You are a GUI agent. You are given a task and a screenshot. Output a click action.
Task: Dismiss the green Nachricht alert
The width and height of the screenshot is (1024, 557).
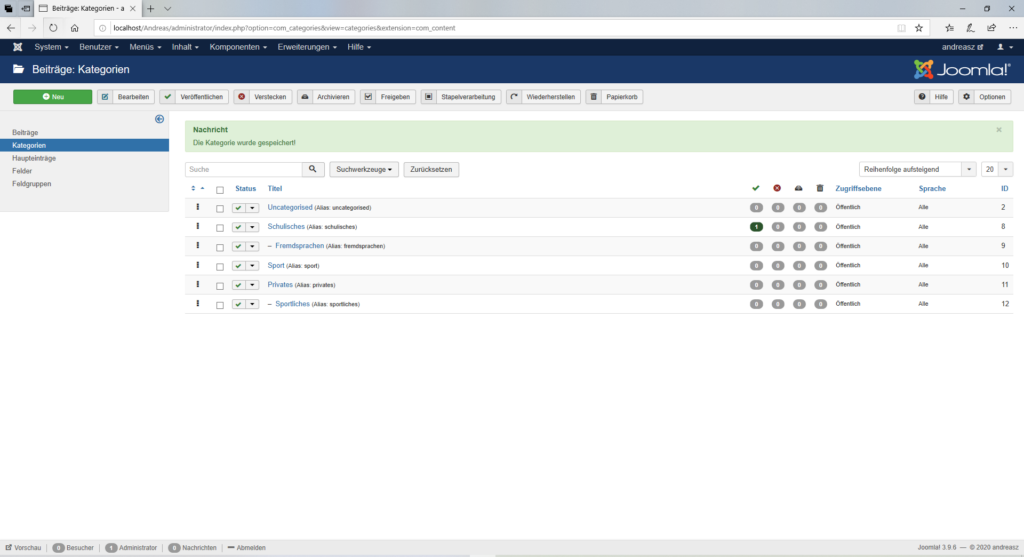coord(998,130)
